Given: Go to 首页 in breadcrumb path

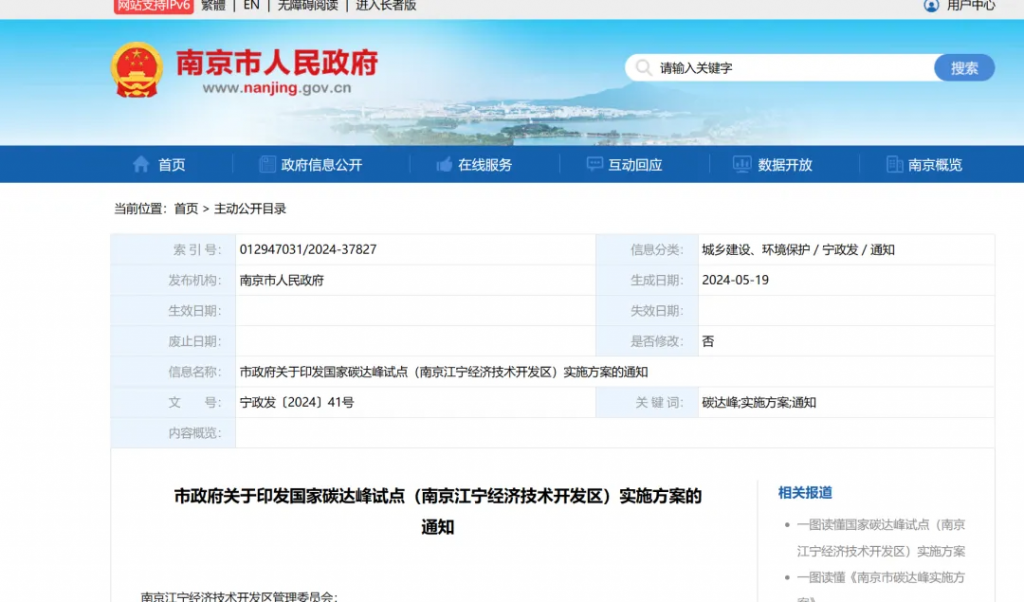Looking at the screenshot, I should [x=186, y=209].
